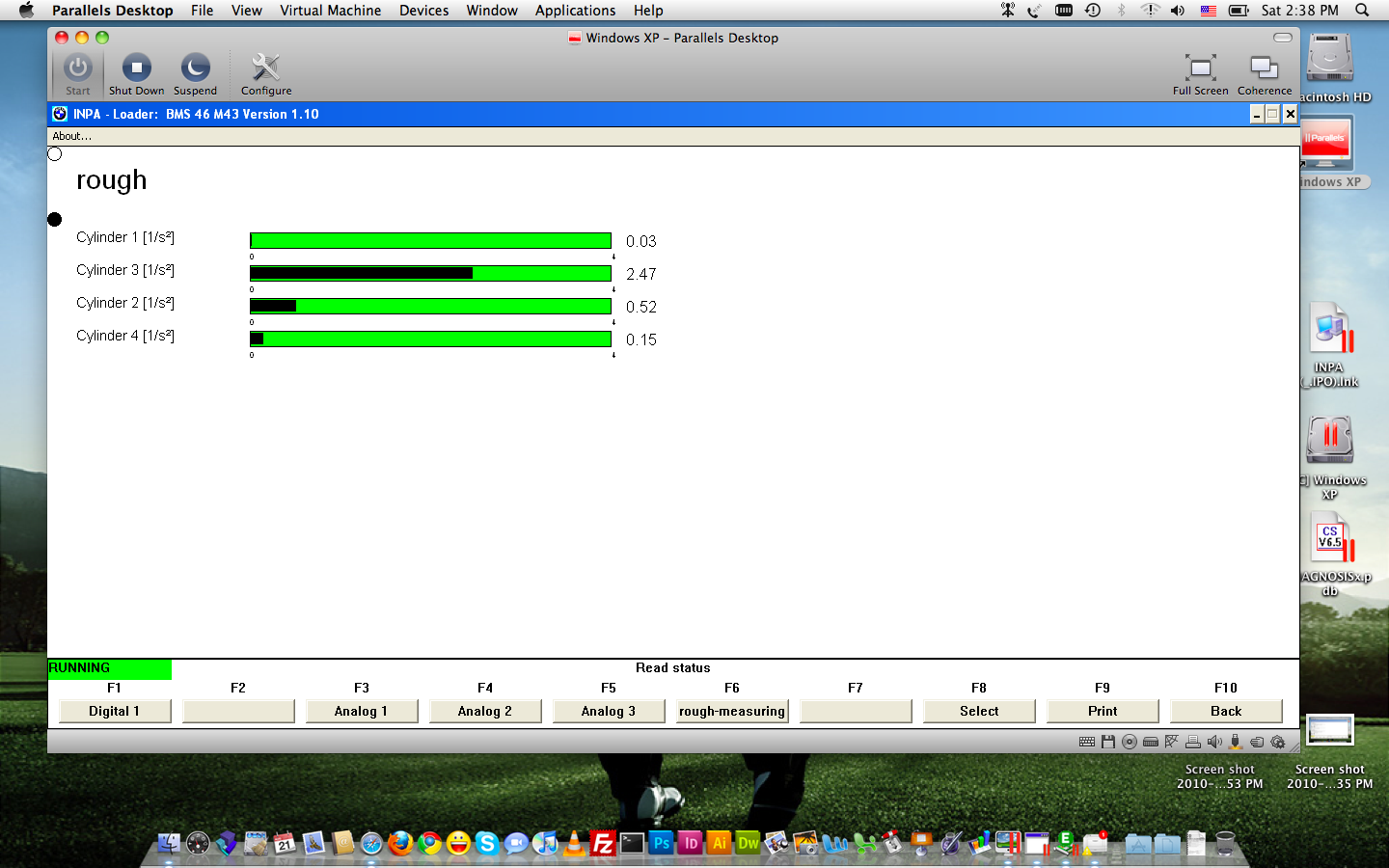Click the filled black circle indicator
This screenshot has width=1389, height=868.
[x=55, y=220]
